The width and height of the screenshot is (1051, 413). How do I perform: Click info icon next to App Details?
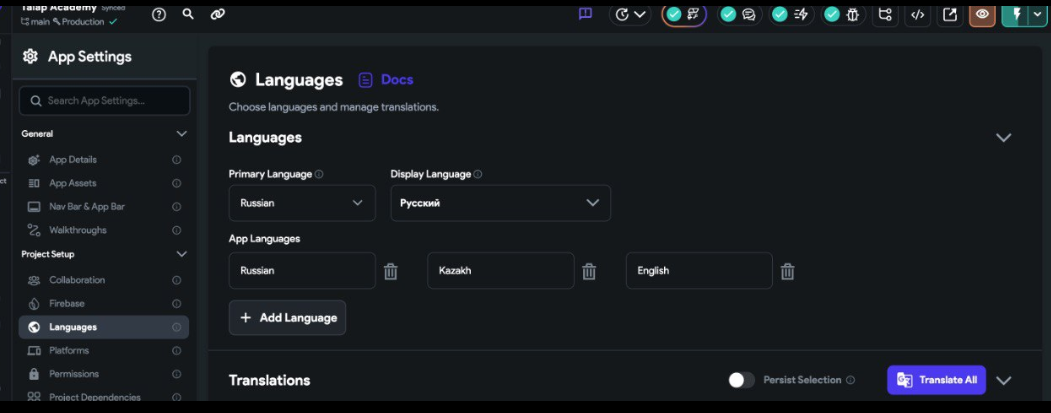tap(177, 160)
